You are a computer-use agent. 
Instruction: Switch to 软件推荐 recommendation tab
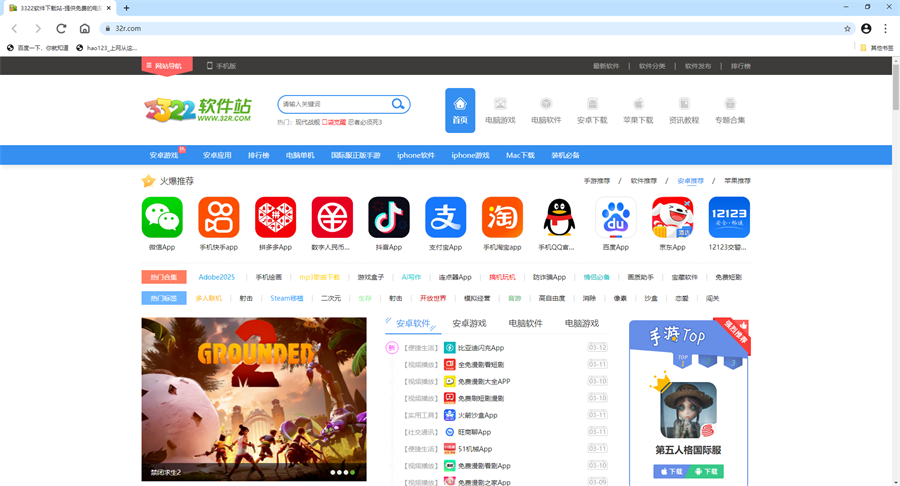(643, 181)
